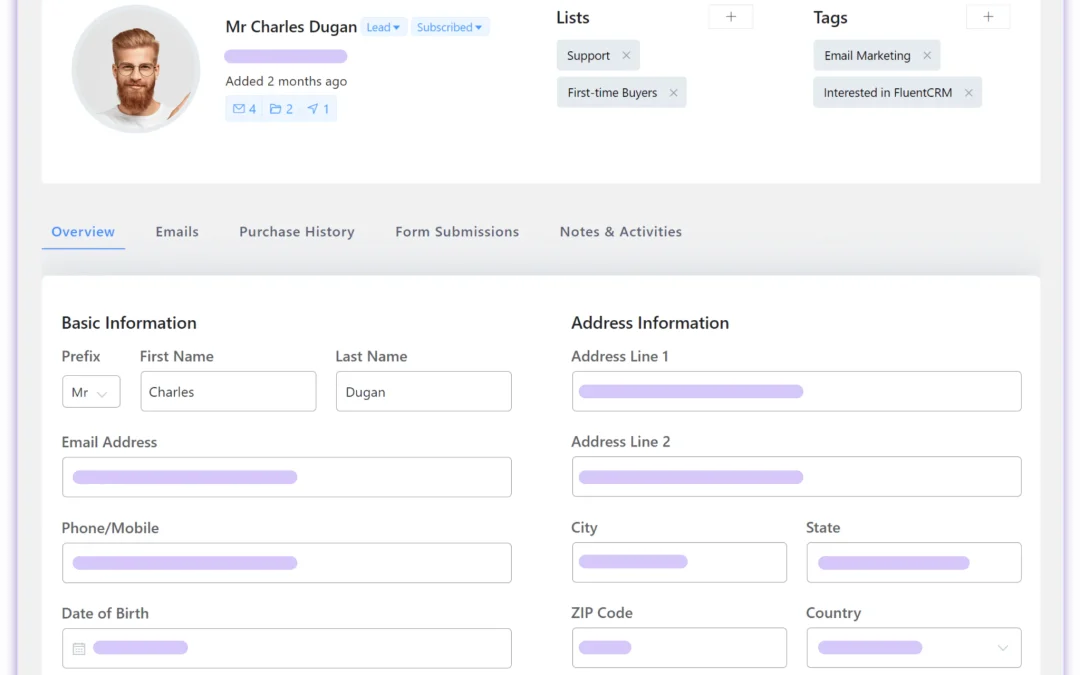Open the Purchase History tab
Viewport: 1080px width, 675px height.
(x=296, y=231)
